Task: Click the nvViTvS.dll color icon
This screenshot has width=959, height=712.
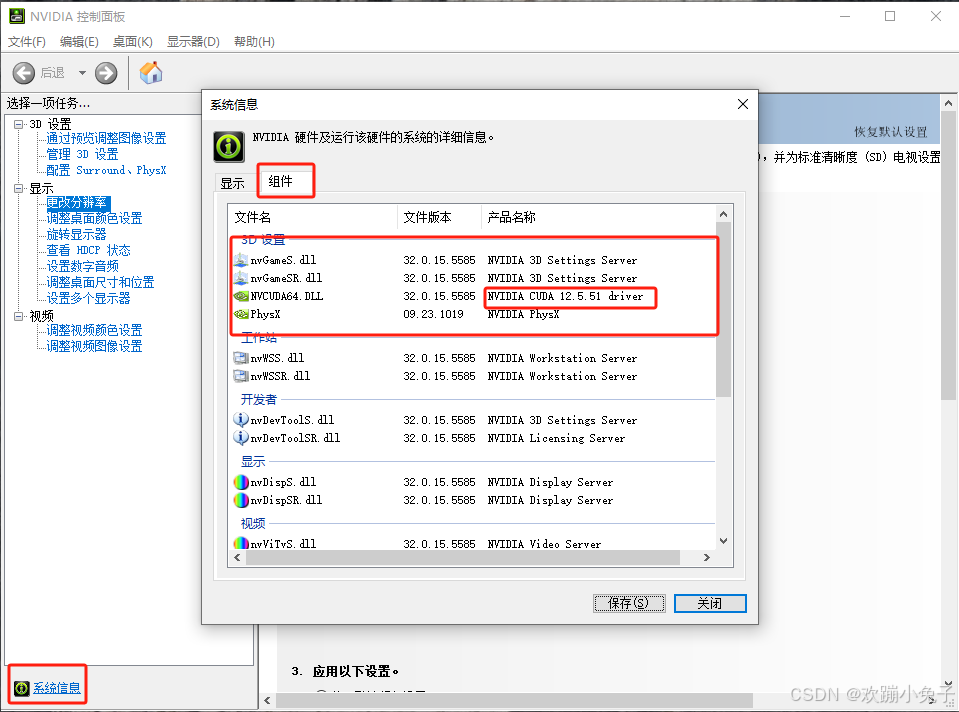Action: tap(241, 543)
